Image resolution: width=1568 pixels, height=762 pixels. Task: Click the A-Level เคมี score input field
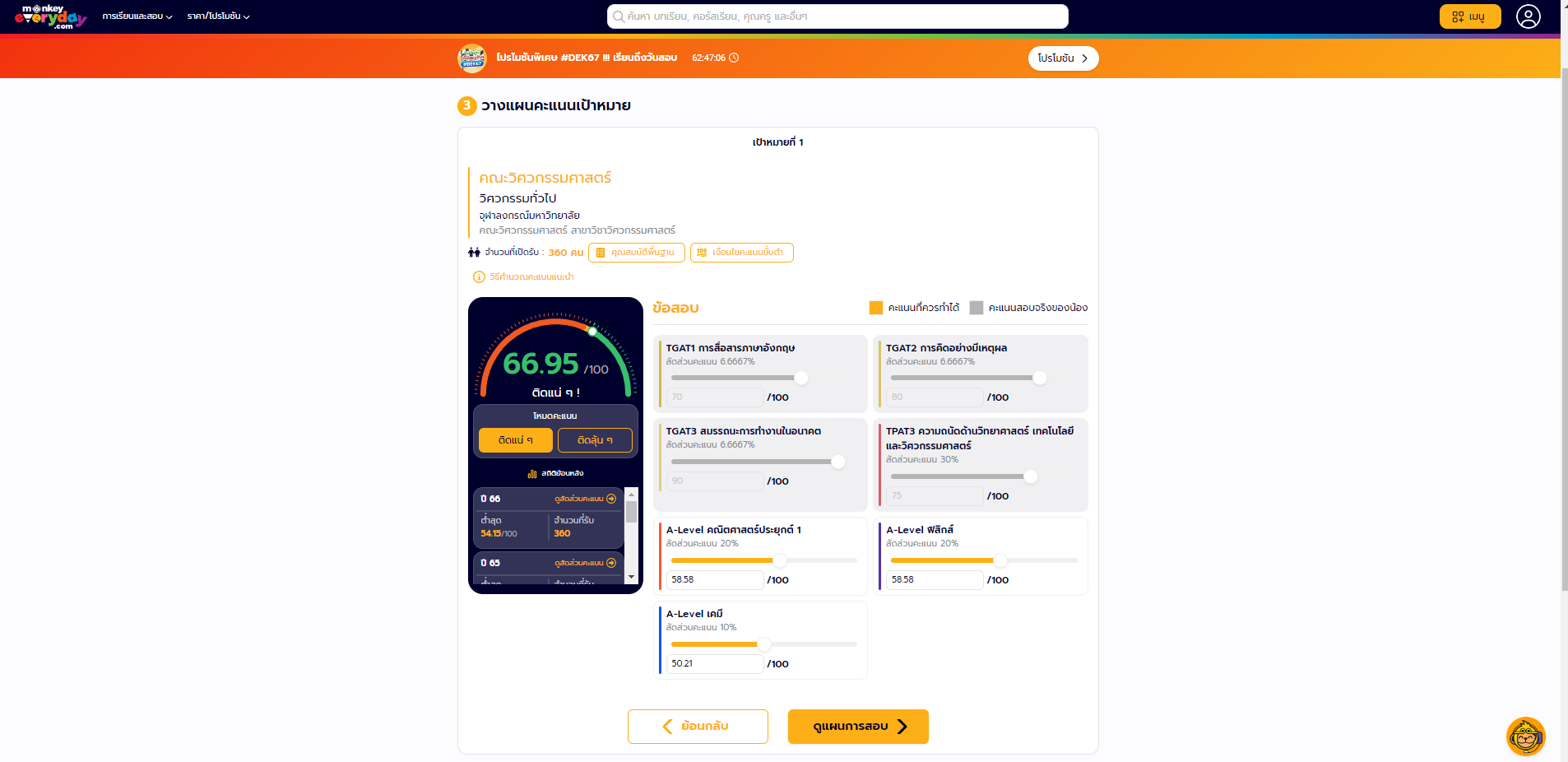click(x=714, y=663)
